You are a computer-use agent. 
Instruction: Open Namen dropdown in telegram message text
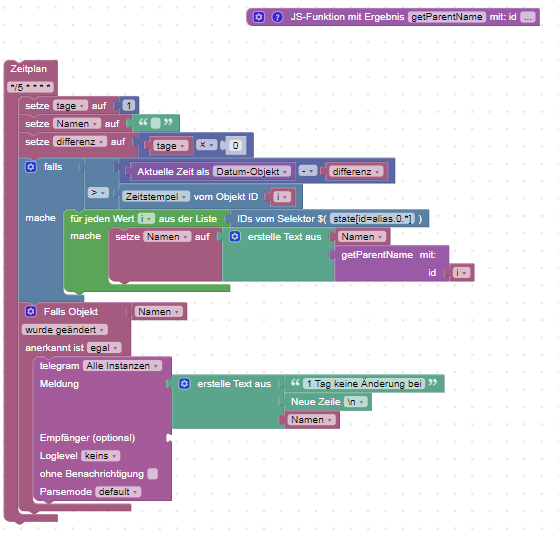[x=312, y=420]
